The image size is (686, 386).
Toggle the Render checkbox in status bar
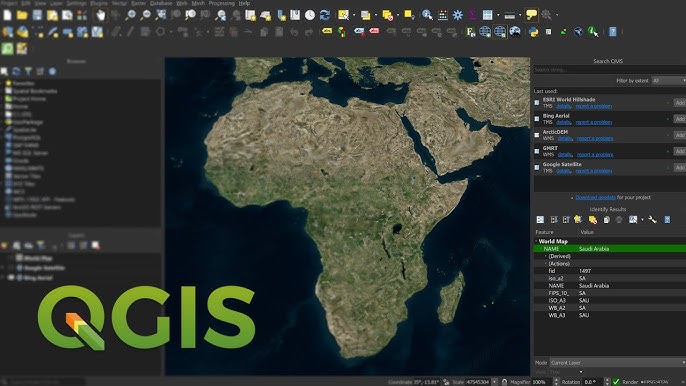(x=616, y=382)
